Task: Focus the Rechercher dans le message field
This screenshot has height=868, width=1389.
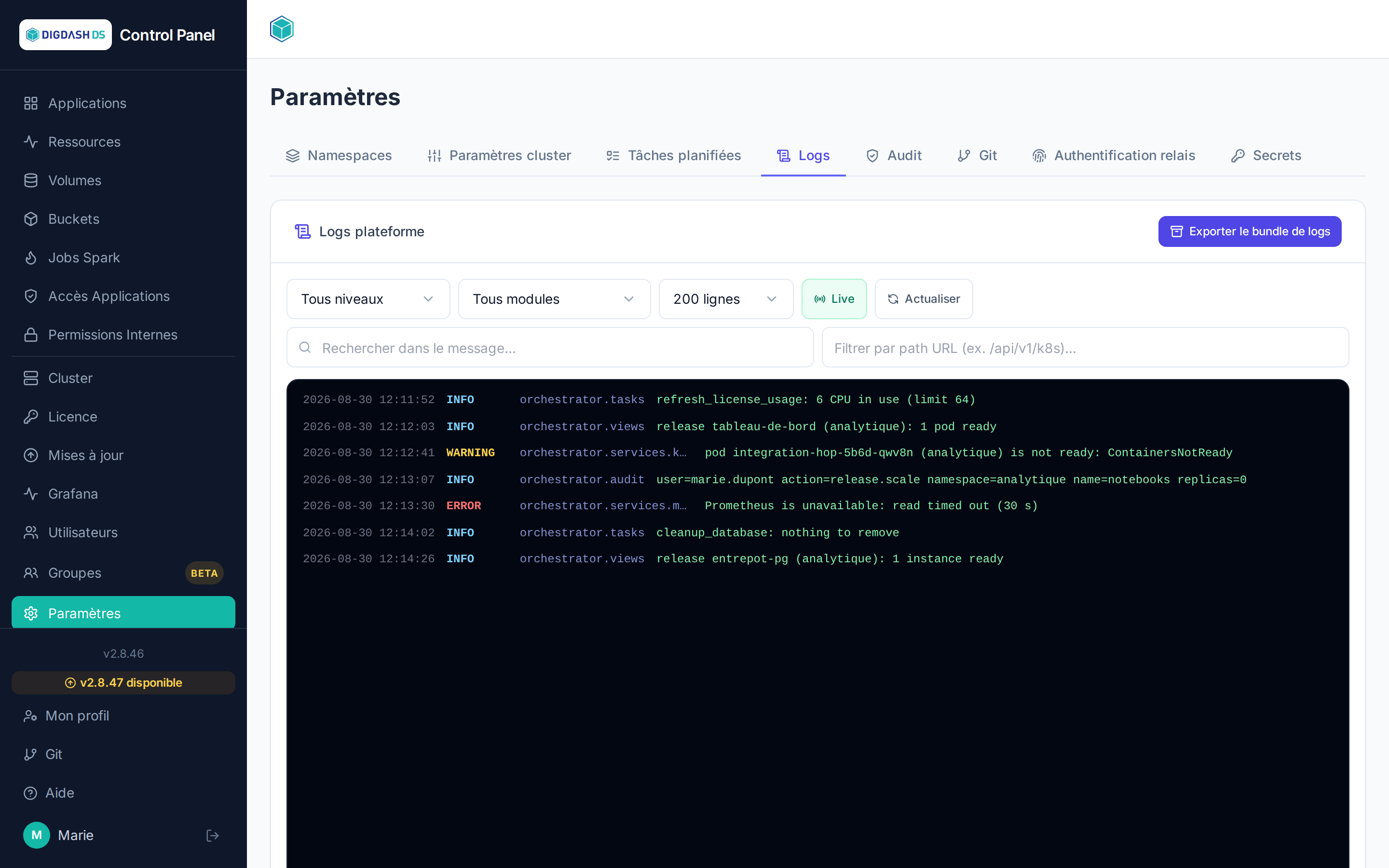Action: [x=550, y=348]
